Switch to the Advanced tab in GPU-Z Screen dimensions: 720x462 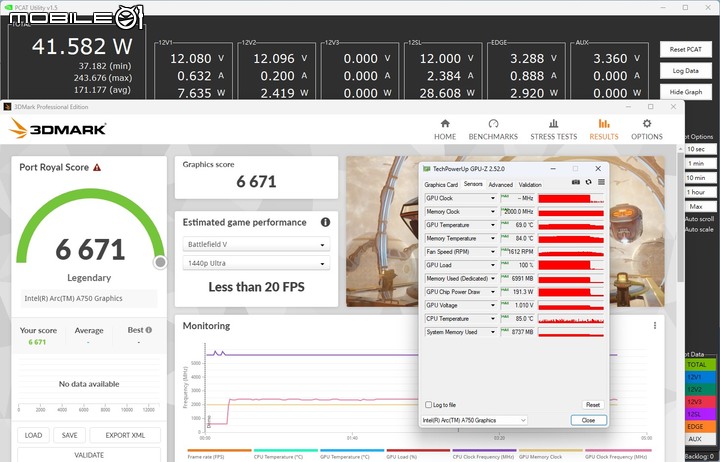[501, 185]
